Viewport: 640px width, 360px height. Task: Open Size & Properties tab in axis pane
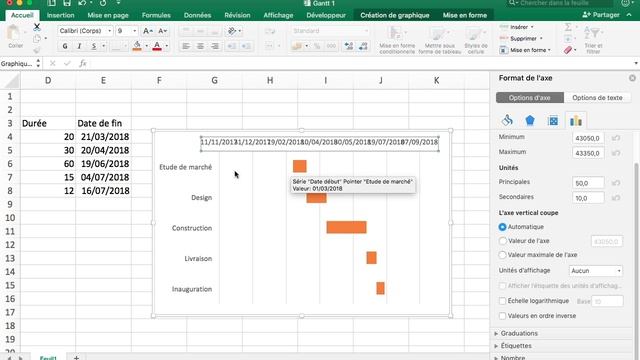553,120
